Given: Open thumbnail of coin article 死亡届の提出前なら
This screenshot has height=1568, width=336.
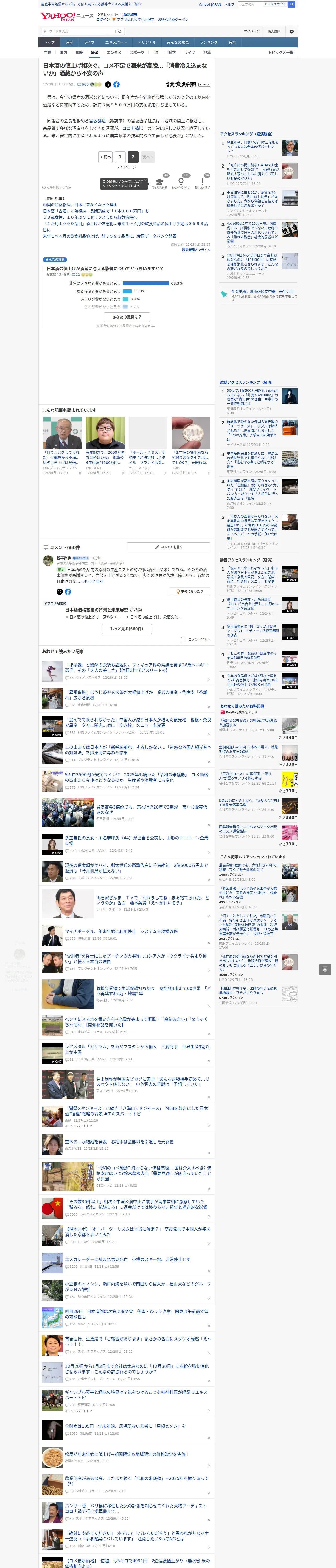Looking at the screenshot, I should coord(191,433).
